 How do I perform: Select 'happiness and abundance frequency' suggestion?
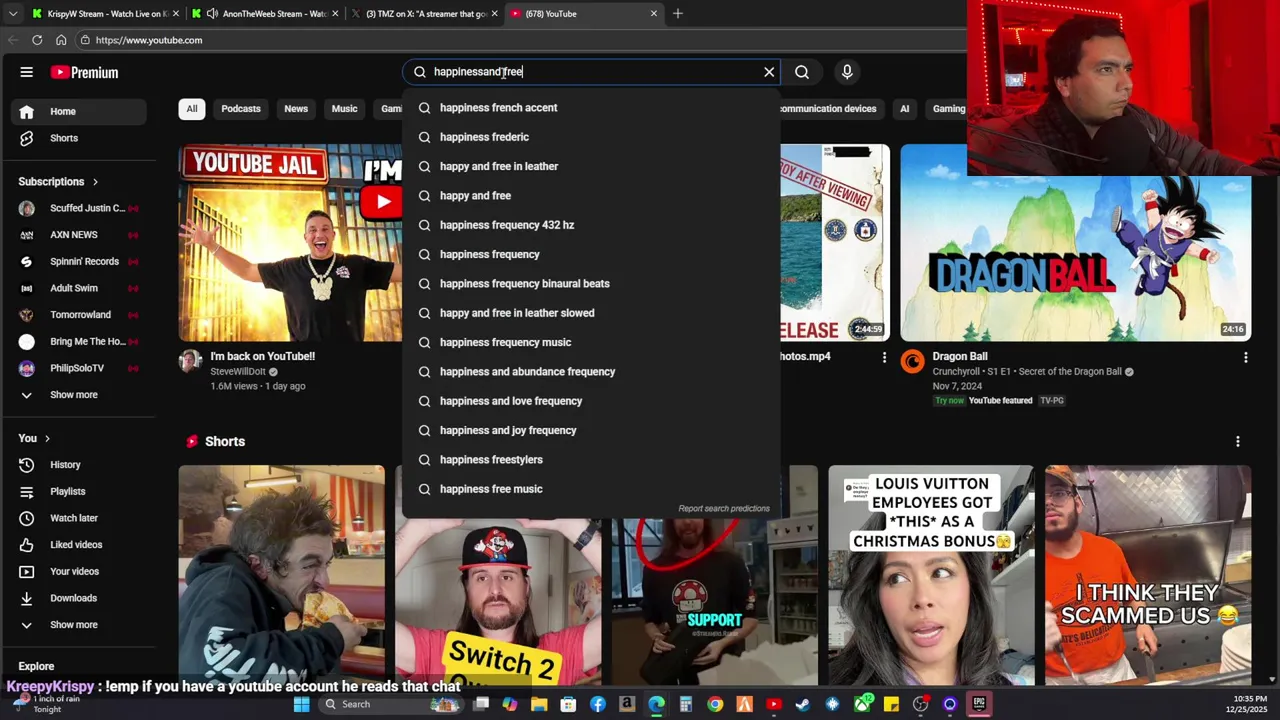(x=591, y=372)
